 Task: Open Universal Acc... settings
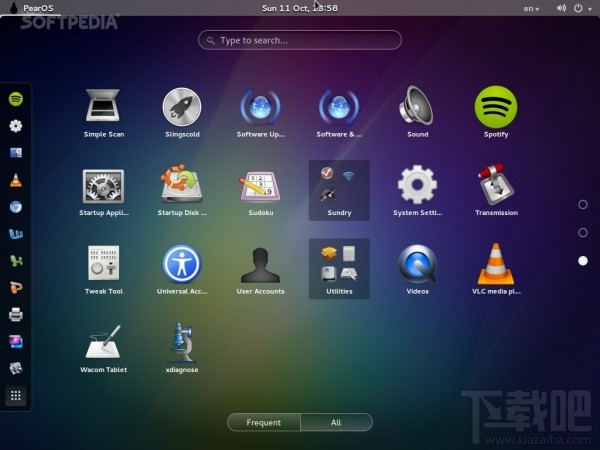tap(182, 270)
